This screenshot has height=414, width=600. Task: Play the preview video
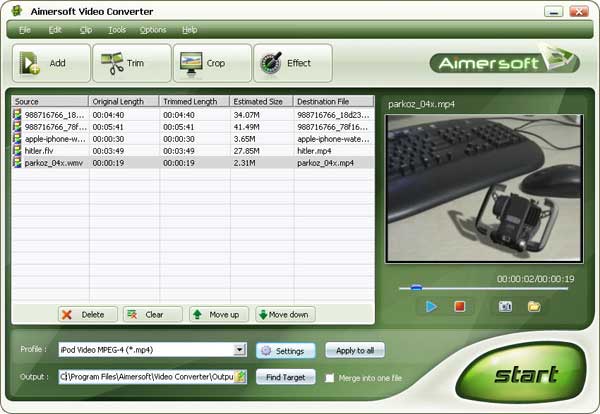431,306
